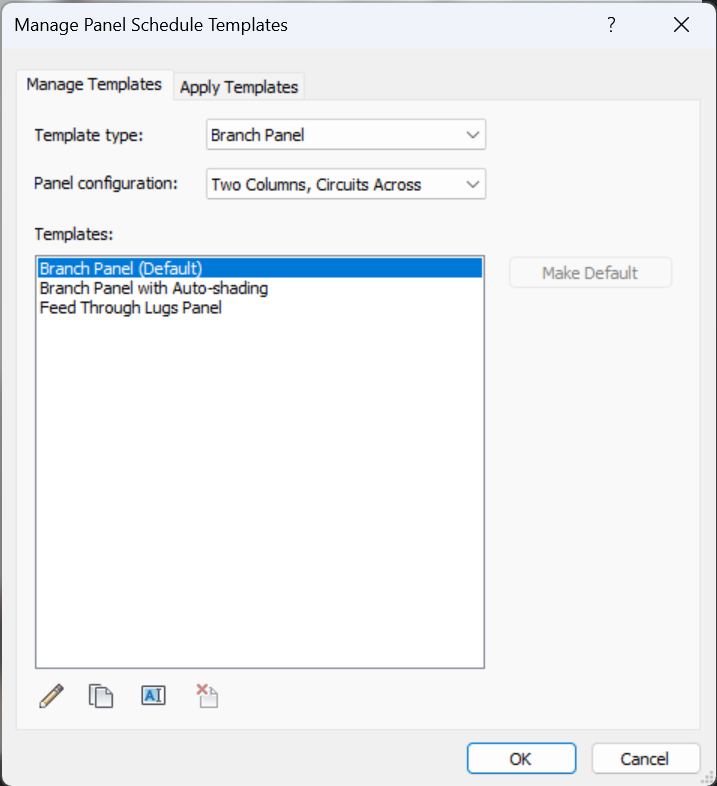The width and height of the screenshot is (717, 786).
Task: Open the Template type dropdown
Action: [x=346, y=134]
